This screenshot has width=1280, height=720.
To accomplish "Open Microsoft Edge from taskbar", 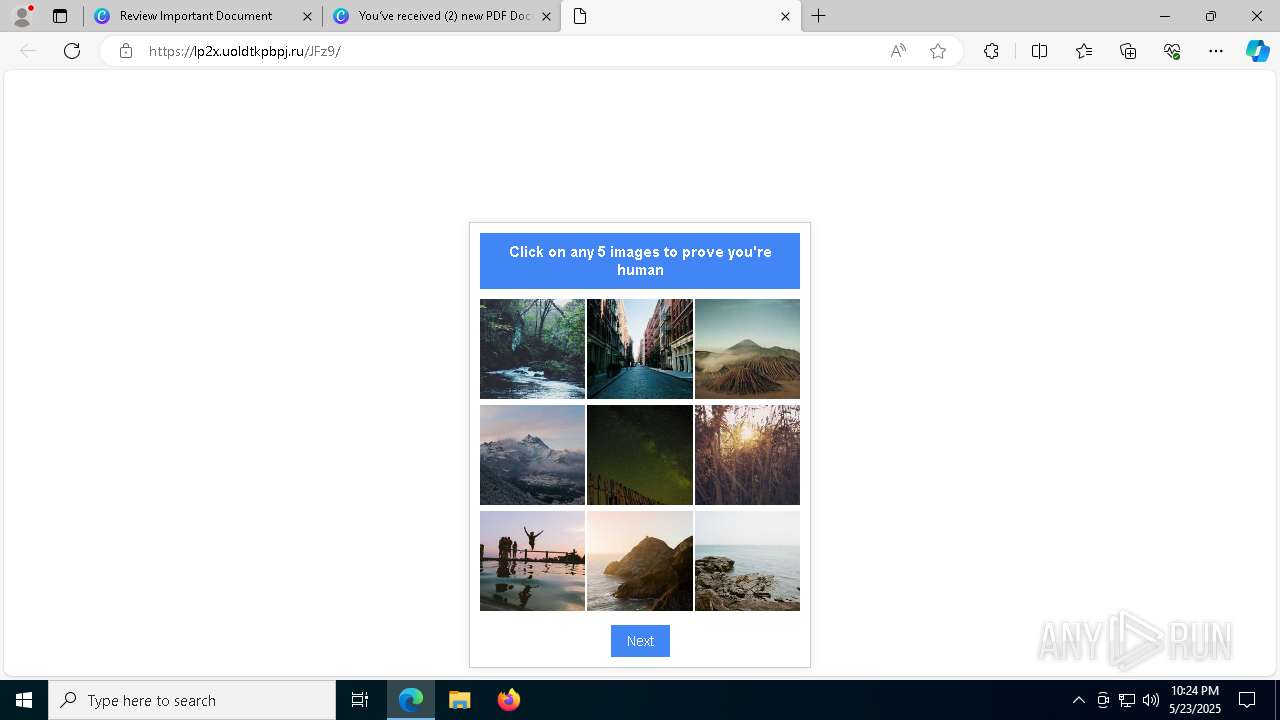I will (x=411, y=700).
